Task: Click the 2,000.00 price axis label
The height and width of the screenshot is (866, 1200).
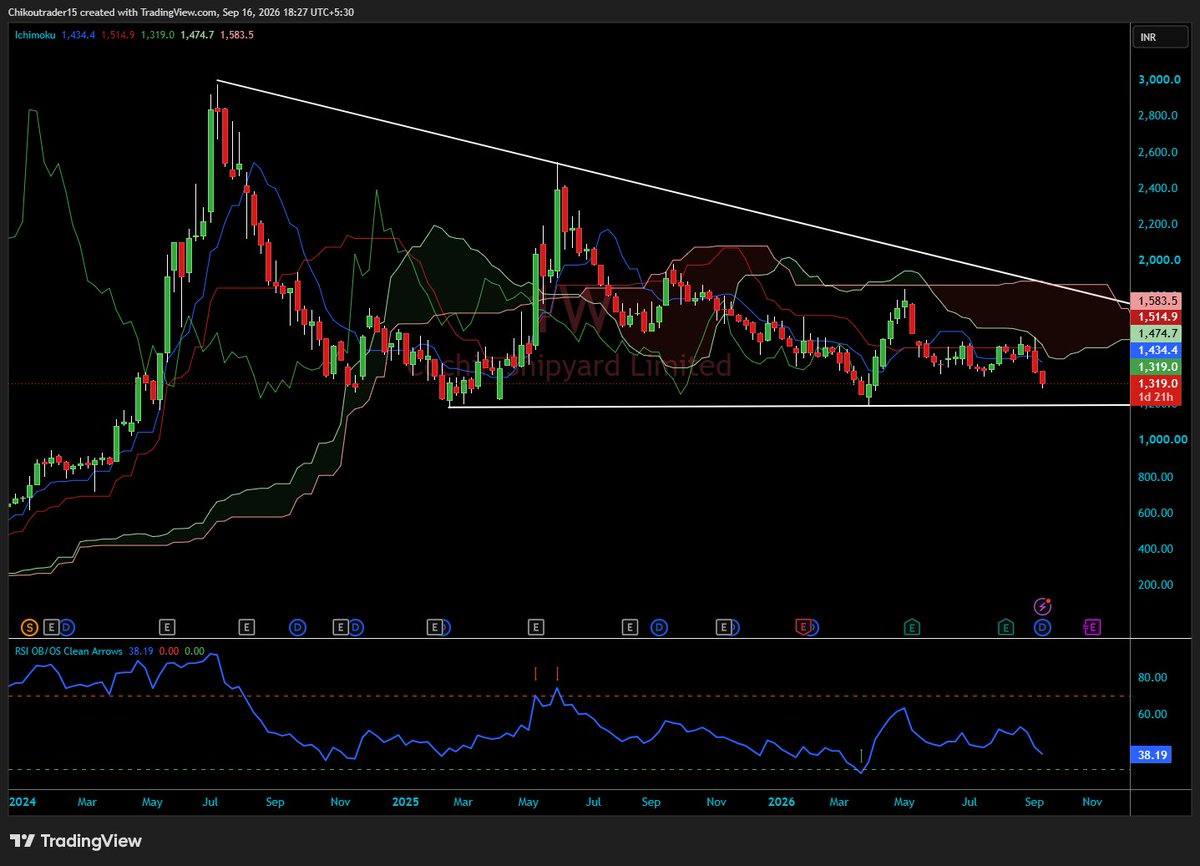Action: (x=1160, y=260)
